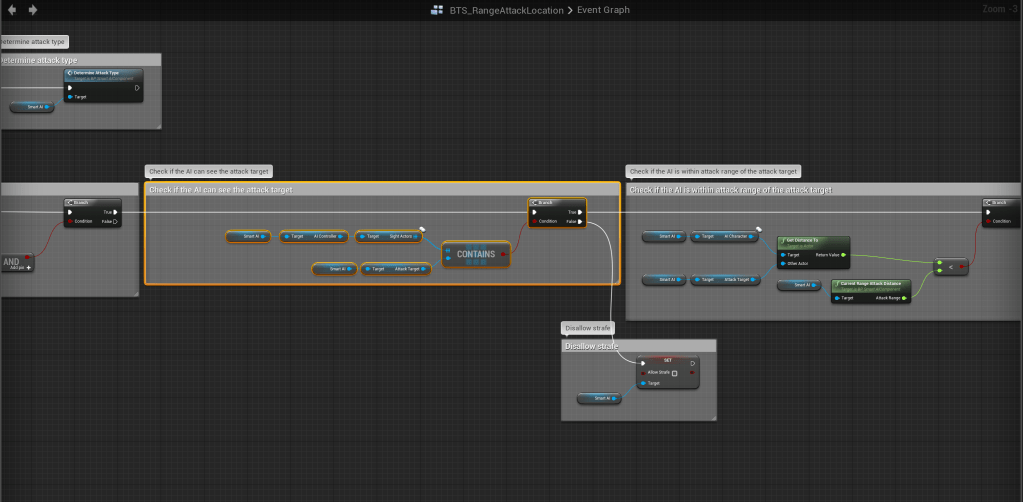Click the BTS_RangeAttackLocation breadcrumb
1023x502 pixels.
[x=507, y=10]
